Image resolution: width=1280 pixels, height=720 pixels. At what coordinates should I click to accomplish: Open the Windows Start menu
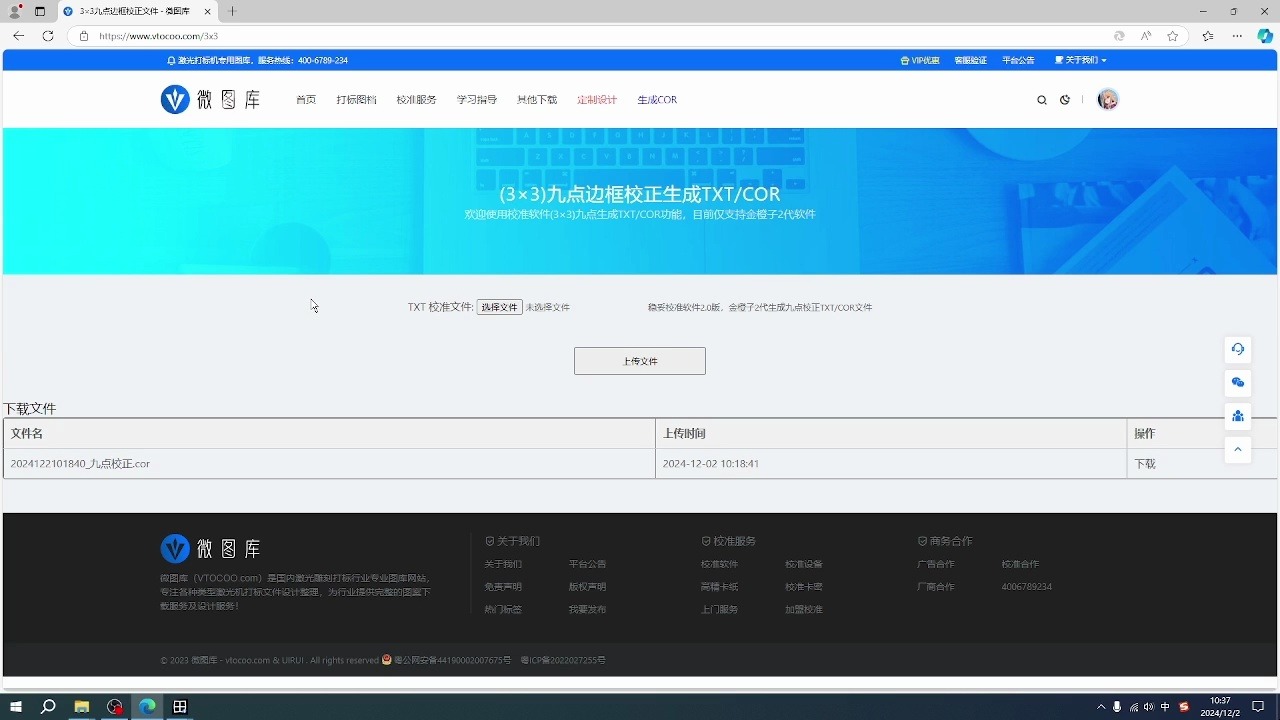pyautogui.click(x=16, y=707)
